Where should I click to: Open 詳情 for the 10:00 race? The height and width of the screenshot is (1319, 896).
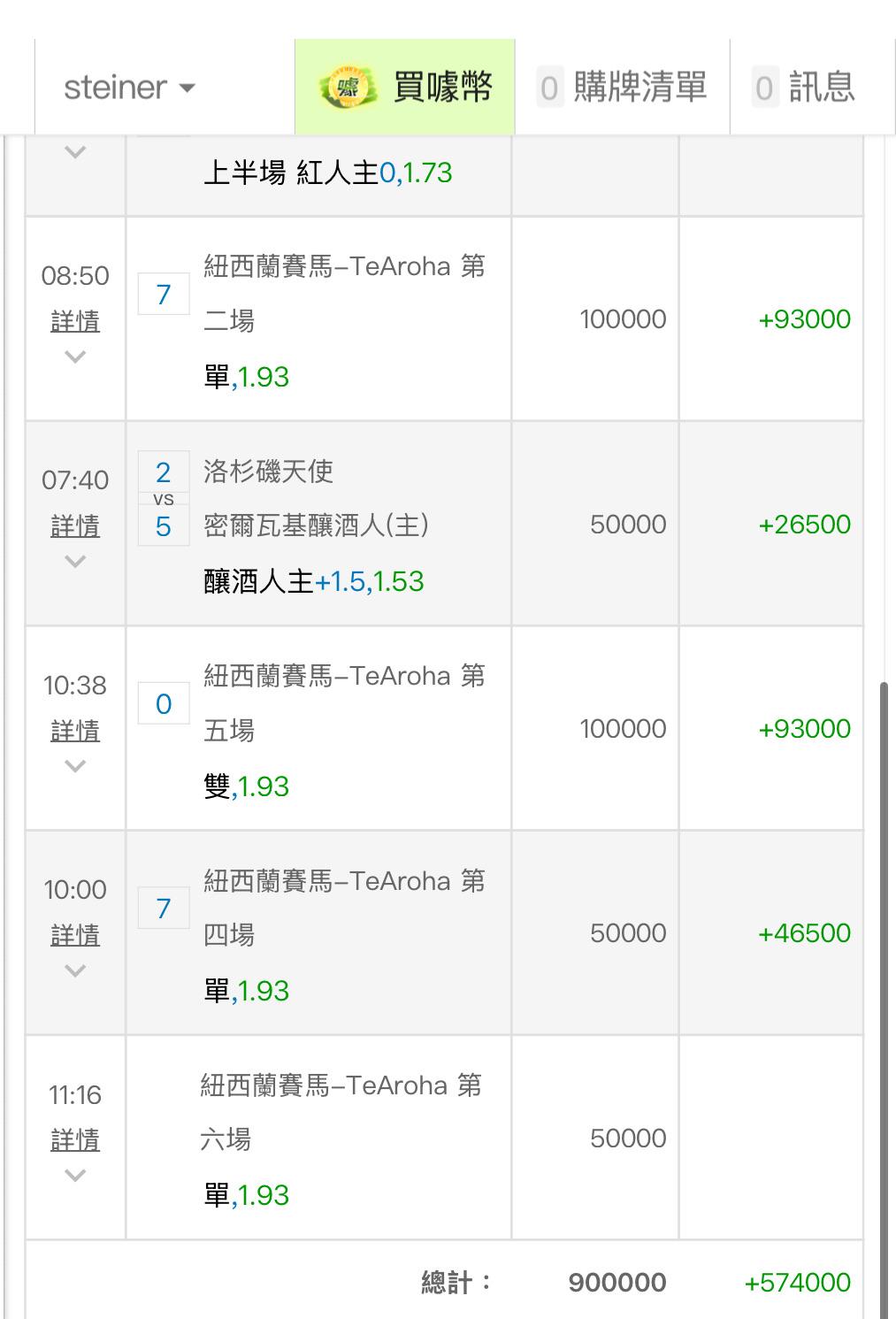tap(75, 934)
